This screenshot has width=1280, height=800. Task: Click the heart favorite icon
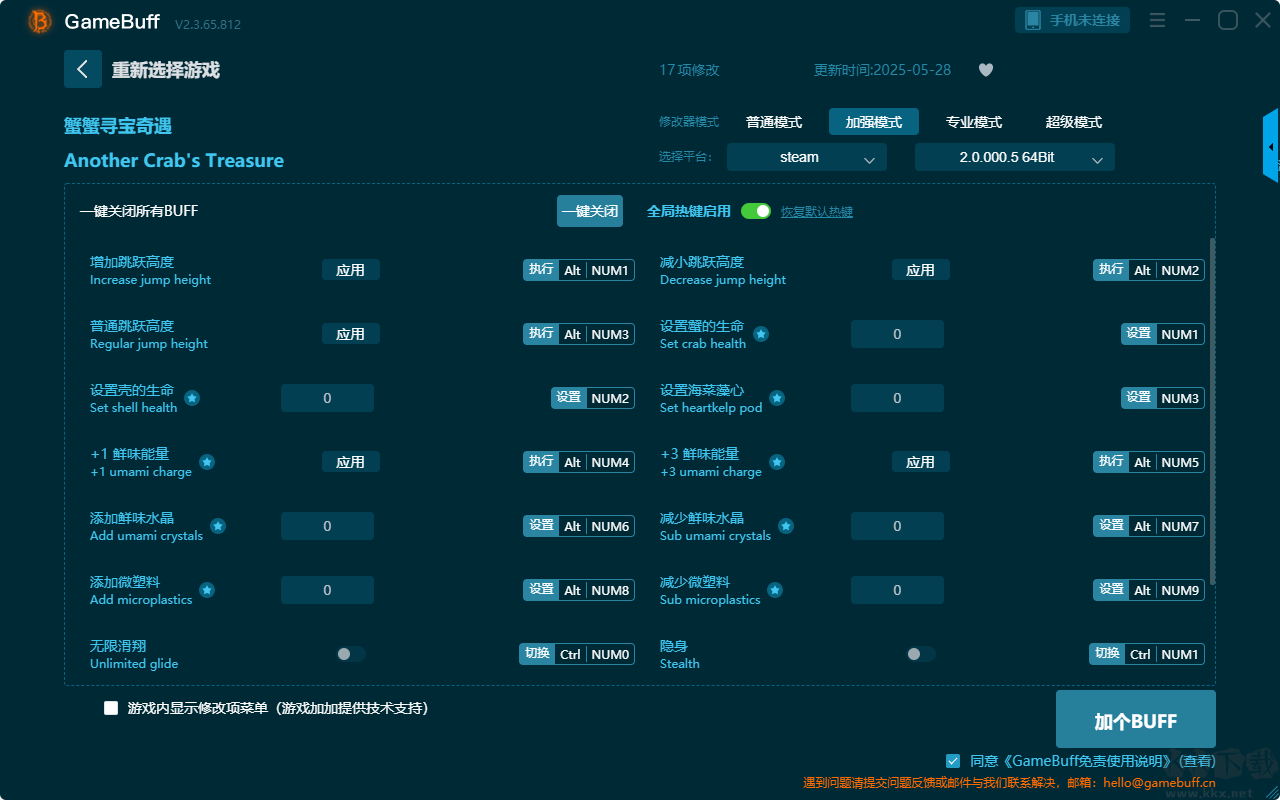[986, 70]
